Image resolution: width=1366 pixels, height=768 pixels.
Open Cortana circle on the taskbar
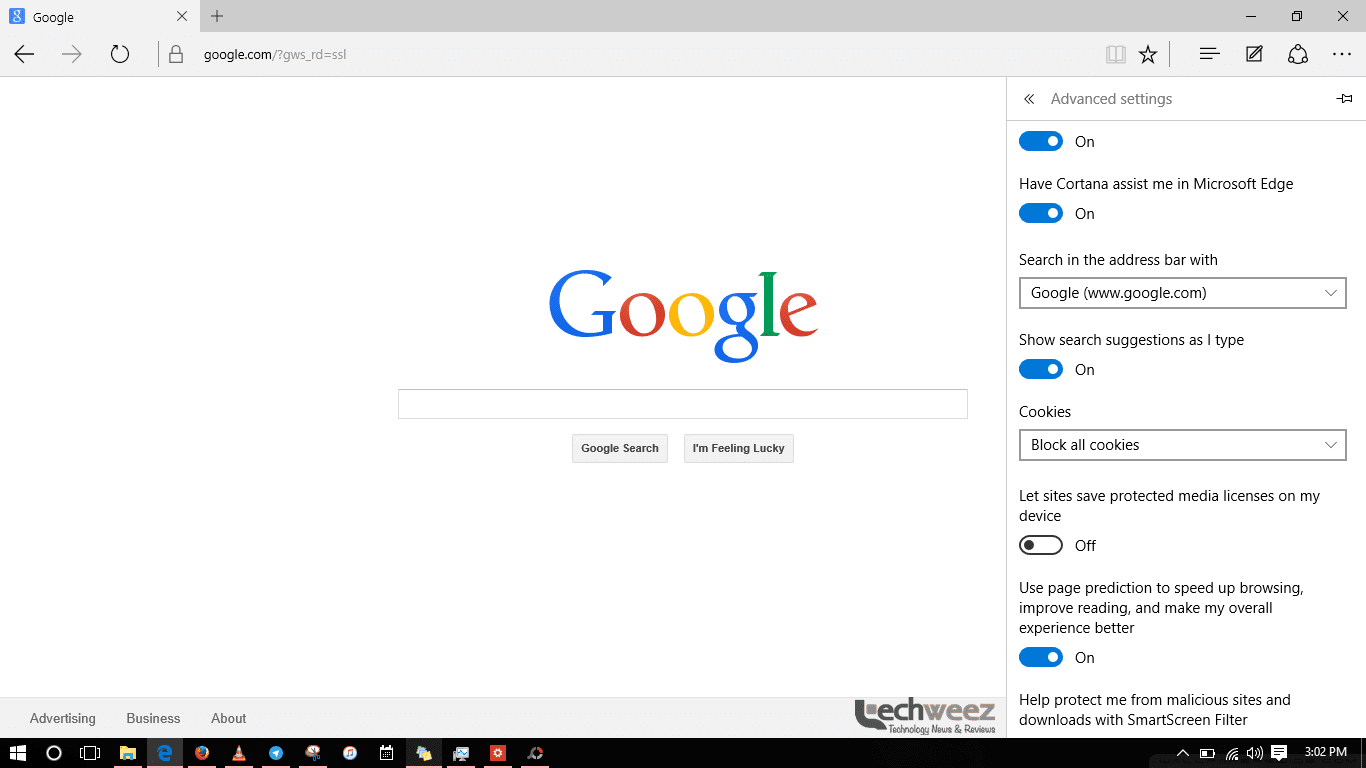(x=54, y=753)
